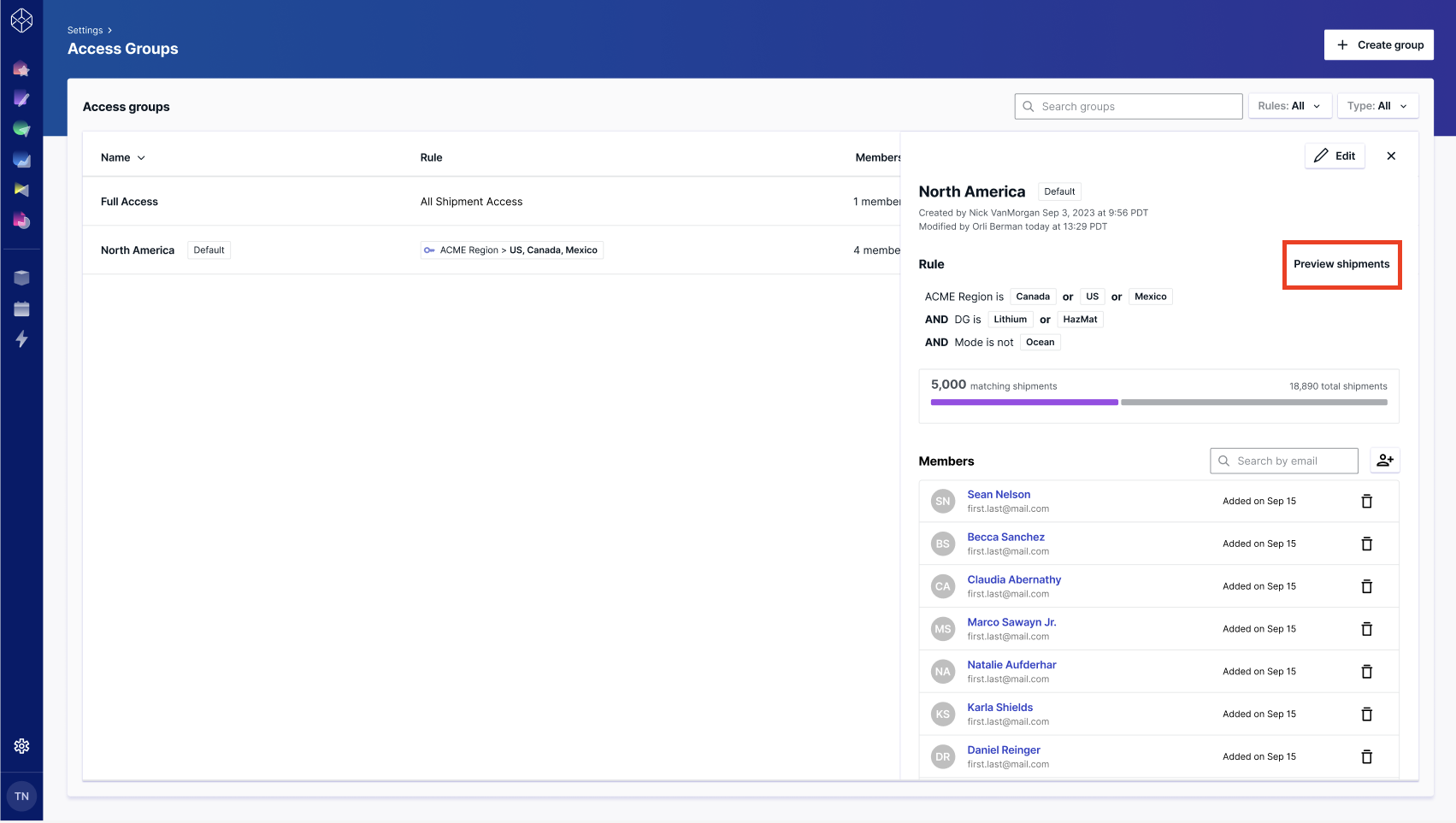1456x823 pixels.
Task: Delete Claudia Abernathy from members
Action: coord(1366,586)
